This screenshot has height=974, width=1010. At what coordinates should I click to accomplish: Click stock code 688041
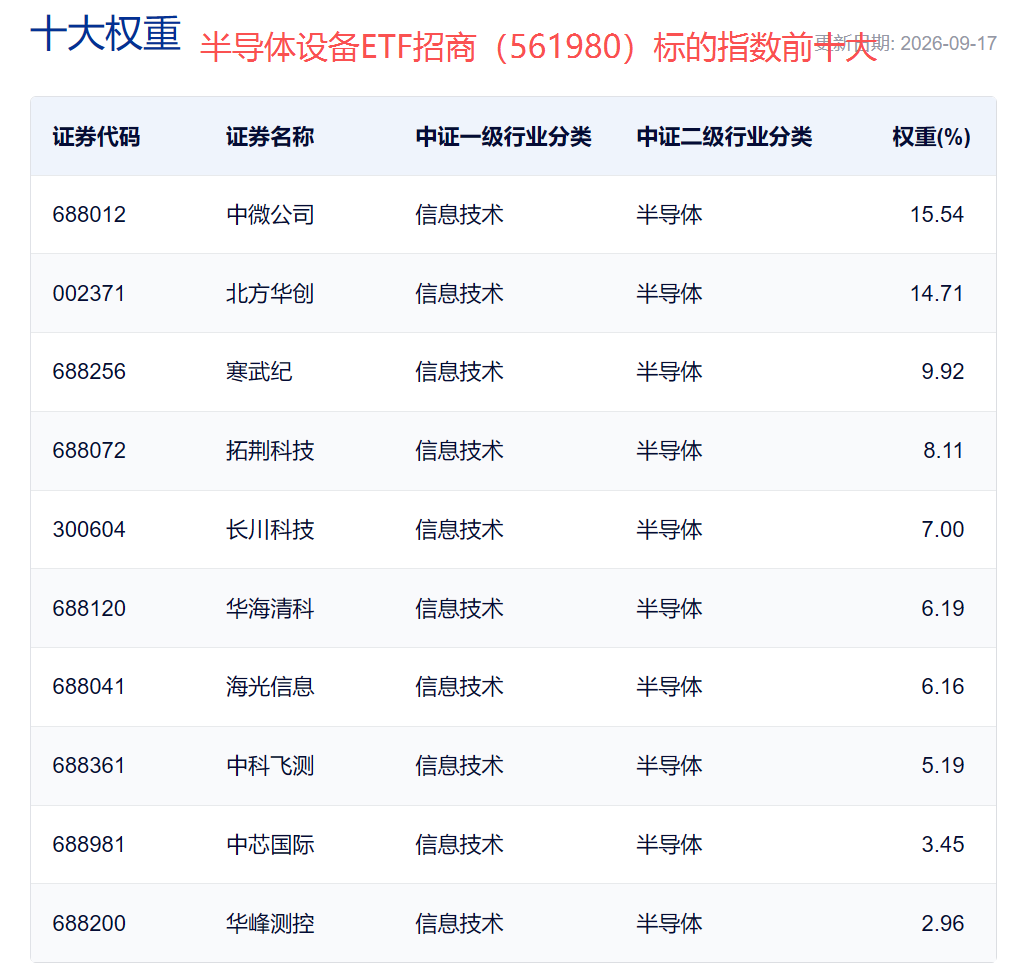click(89, 687)
